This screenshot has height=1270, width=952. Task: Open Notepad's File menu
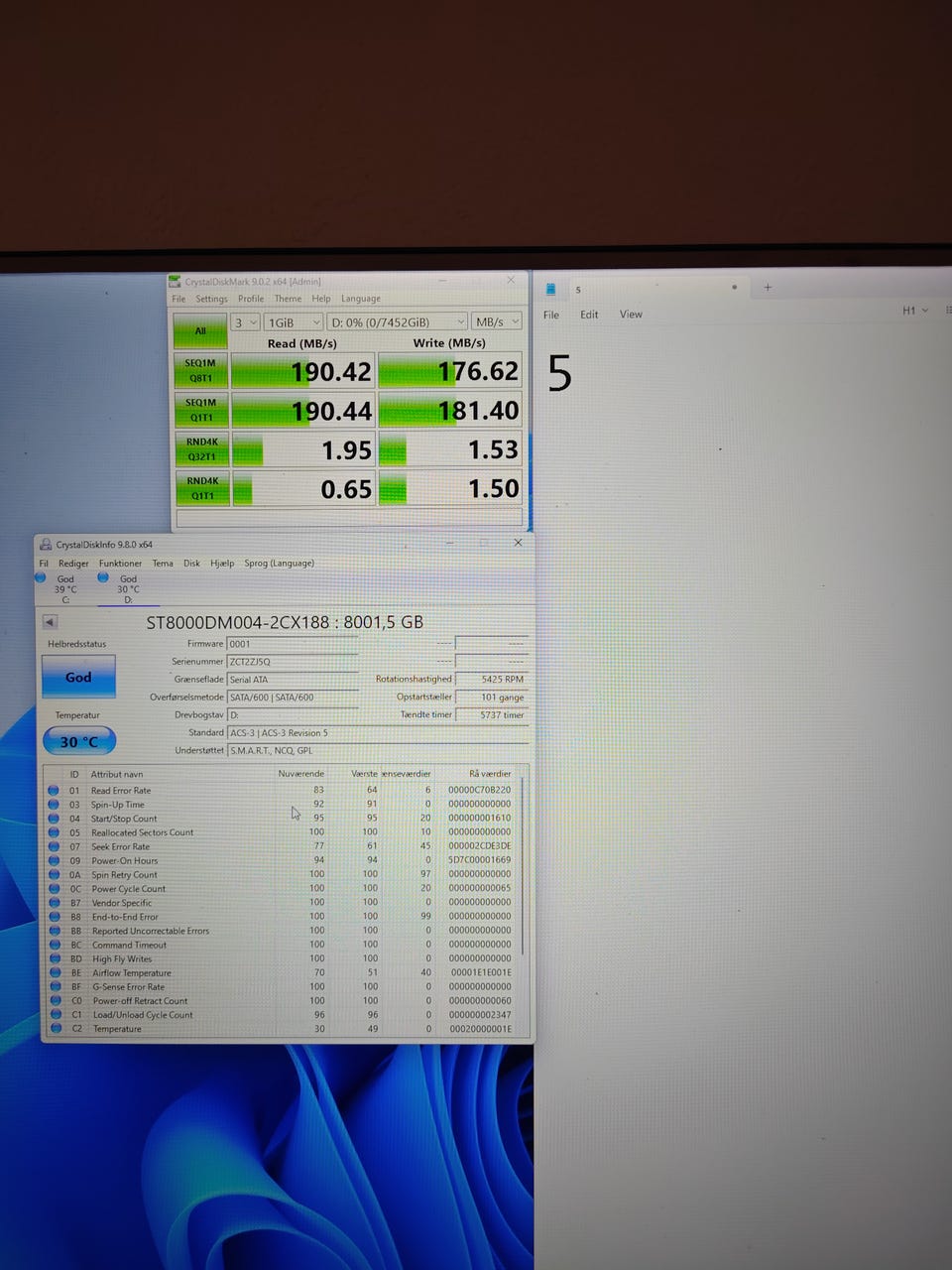click(551, 315)
